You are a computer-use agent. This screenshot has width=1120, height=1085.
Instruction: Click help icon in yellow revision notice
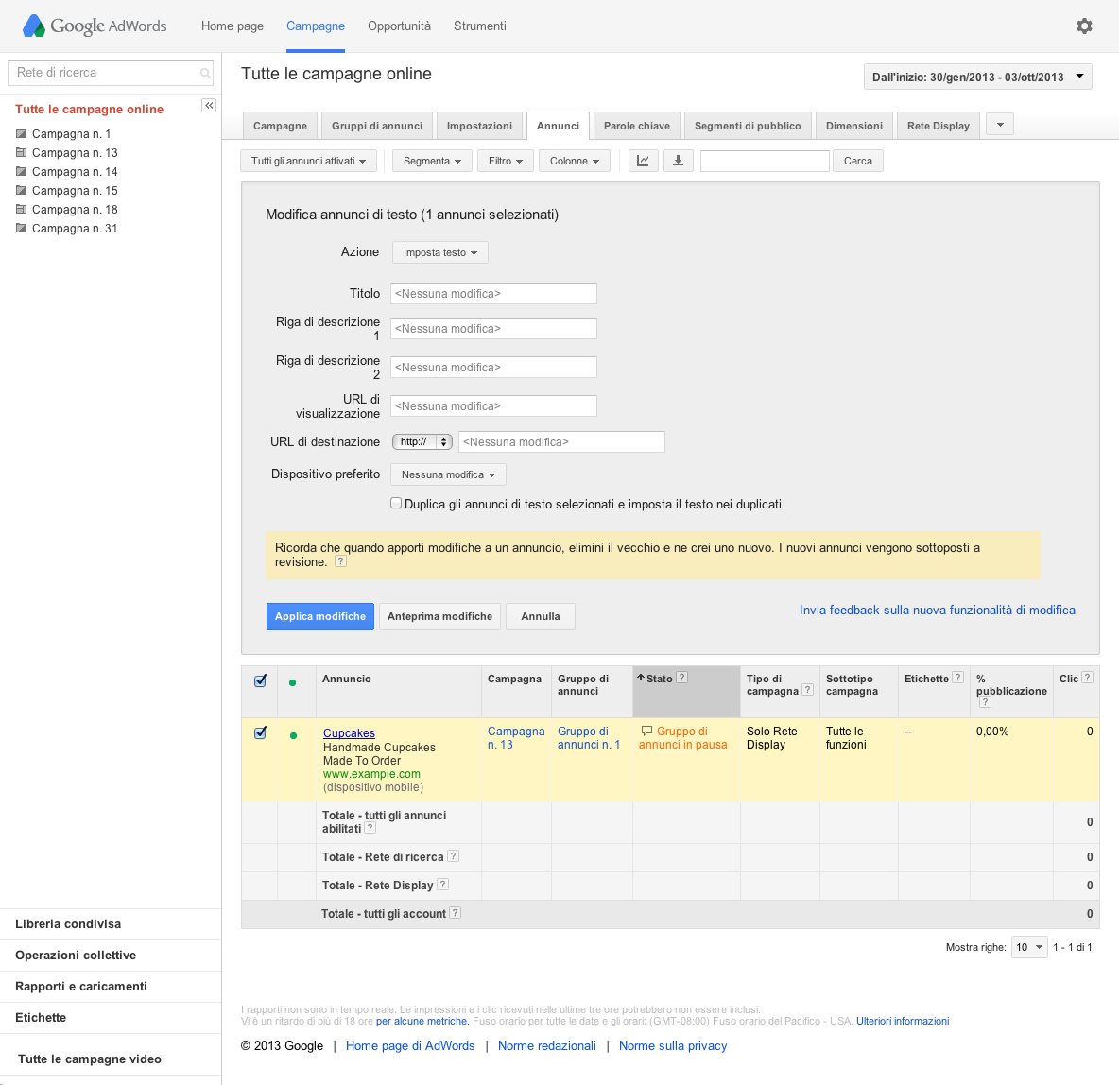(340, 561)
